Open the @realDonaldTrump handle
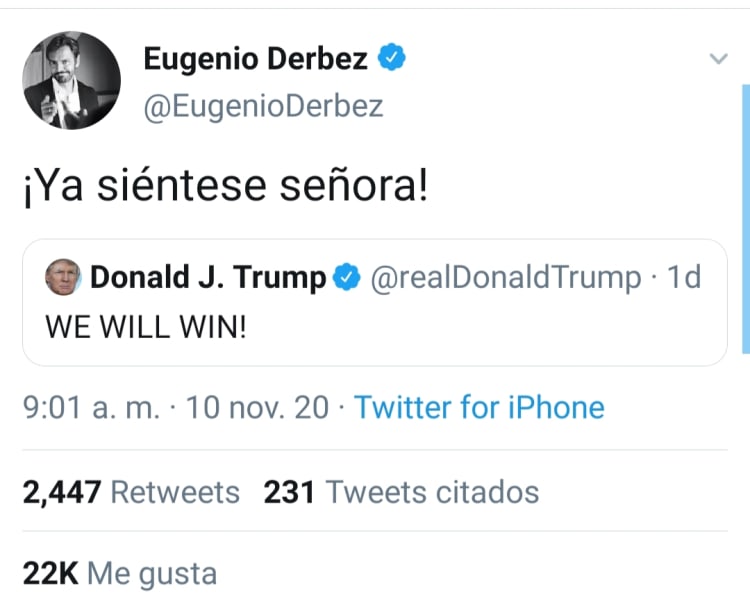 [506, 278]
